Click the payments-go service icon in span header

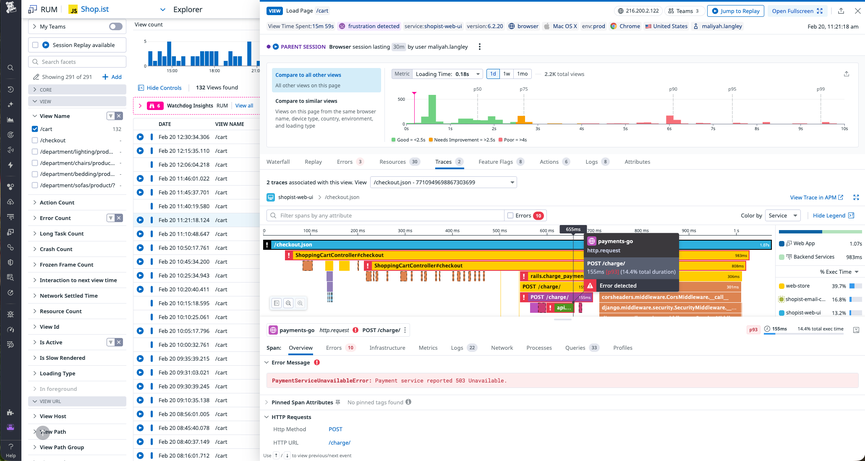click(x=273, y=330)
